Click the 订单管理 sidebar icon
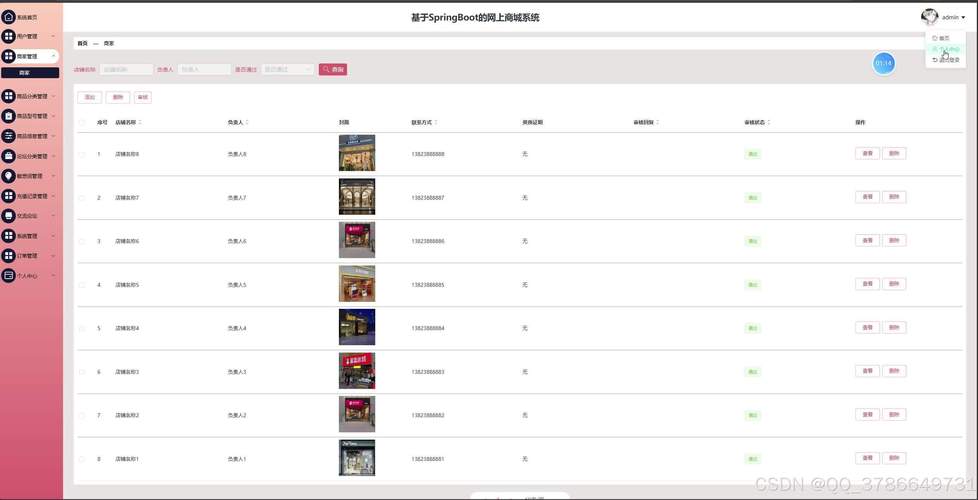 click(9, 255)
